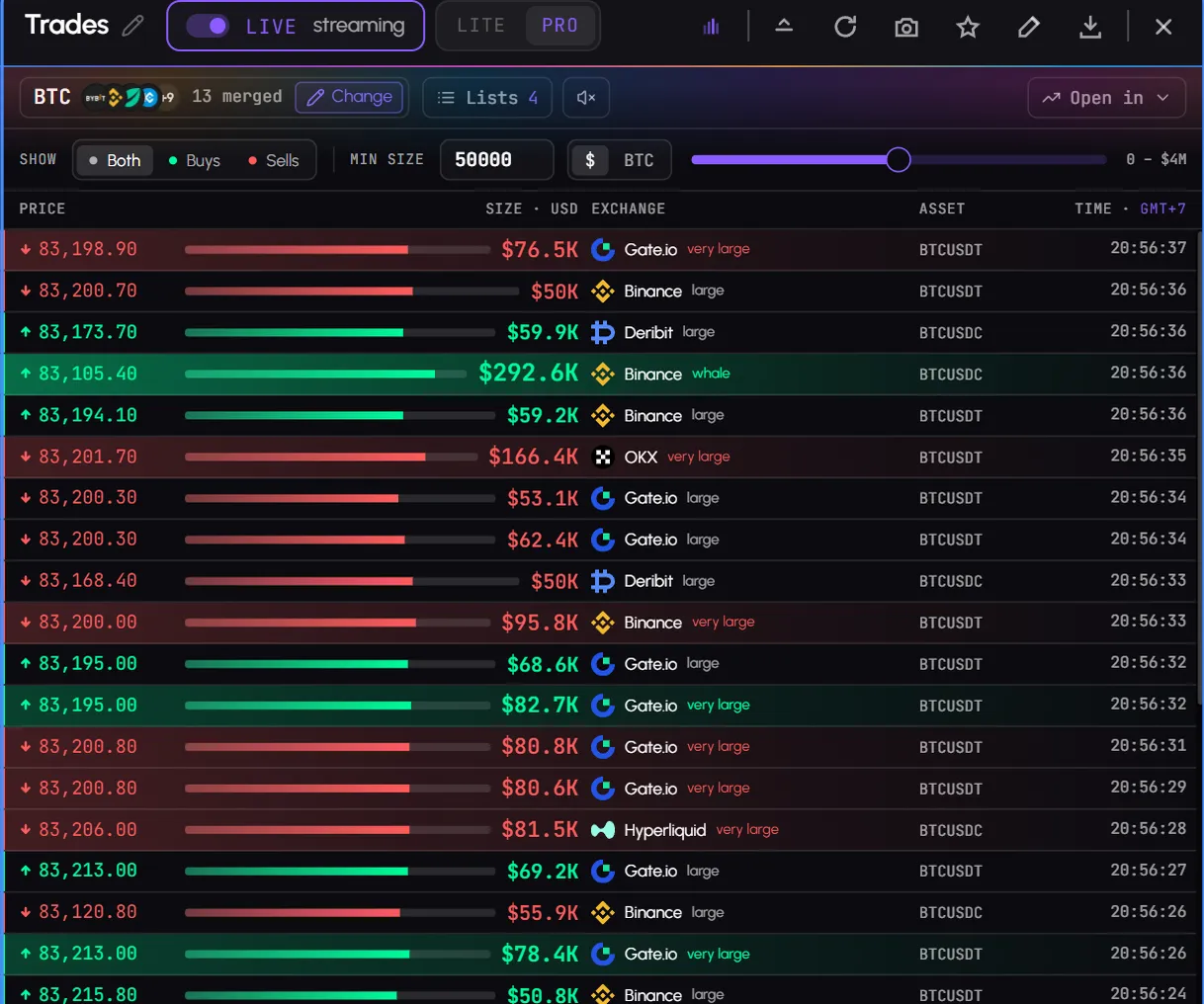
Task: Click the Binance icon in the $292.6K whale row
Action: tap(603, 374)
